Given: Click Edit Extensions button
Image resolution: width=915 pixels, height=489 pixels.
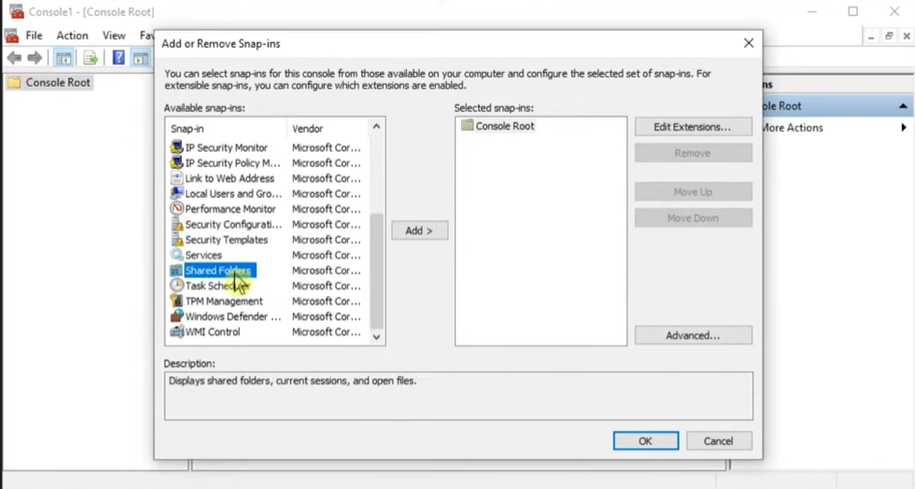Looking at the screenshot, I should click(x=692, y=127).
